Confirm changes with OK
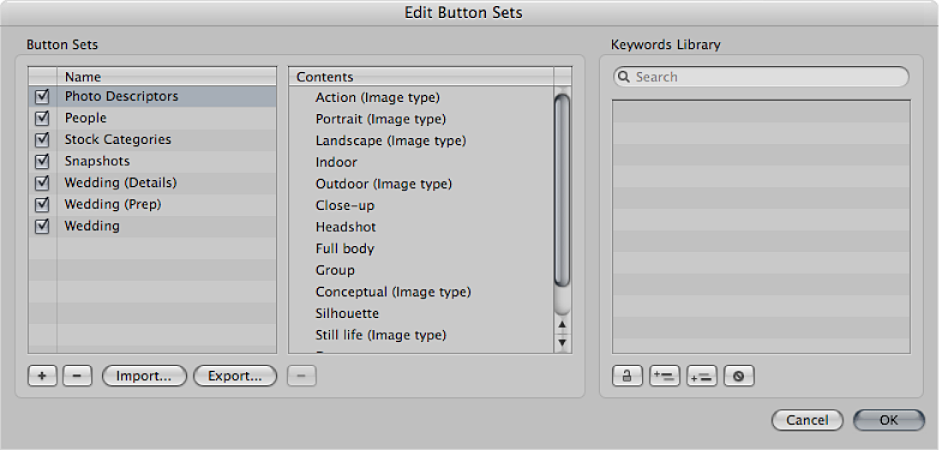 click(889, 420)
